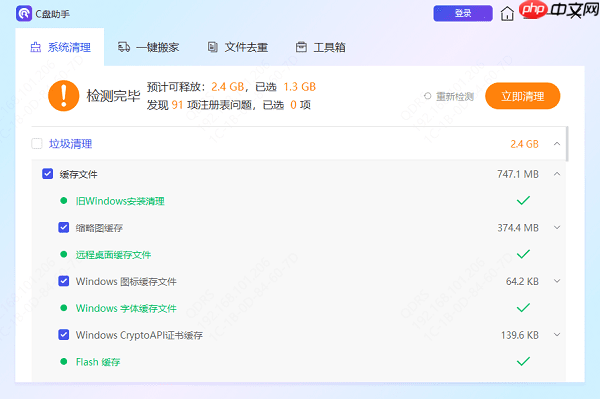Uncheck the 缓存文件 checkbox
600x399 pixels.
click(x=47, y=174)
